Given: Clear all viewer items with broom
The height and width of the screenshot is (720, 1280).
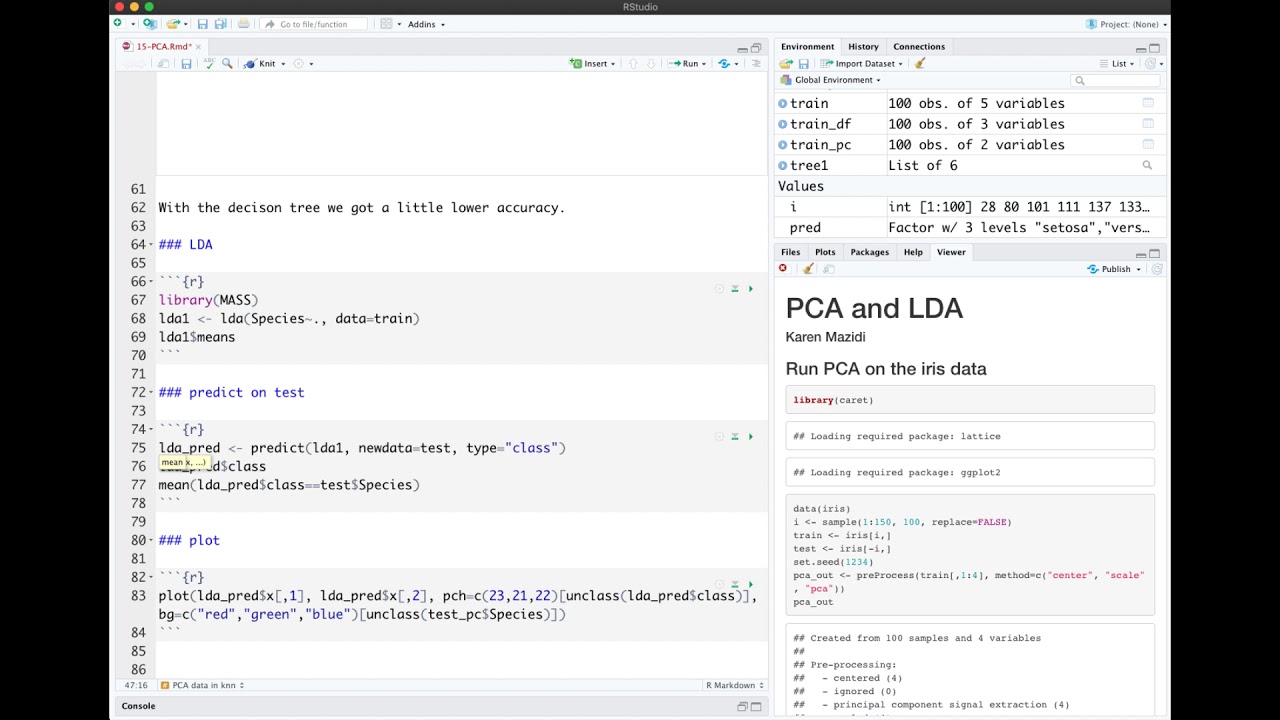Looking at the screenshot, I should pyautogui.click(x=808, y=268).
